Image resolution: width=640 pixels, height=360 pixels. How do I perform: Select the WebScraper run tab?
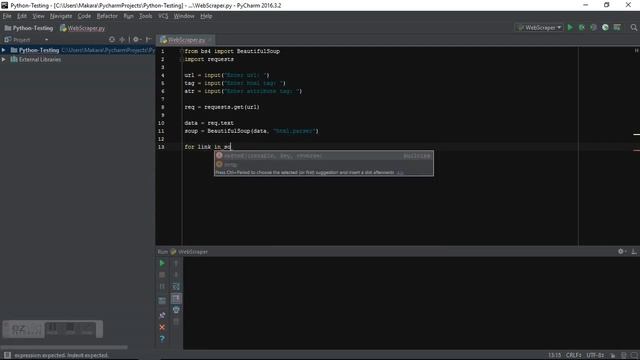[189, 252]
